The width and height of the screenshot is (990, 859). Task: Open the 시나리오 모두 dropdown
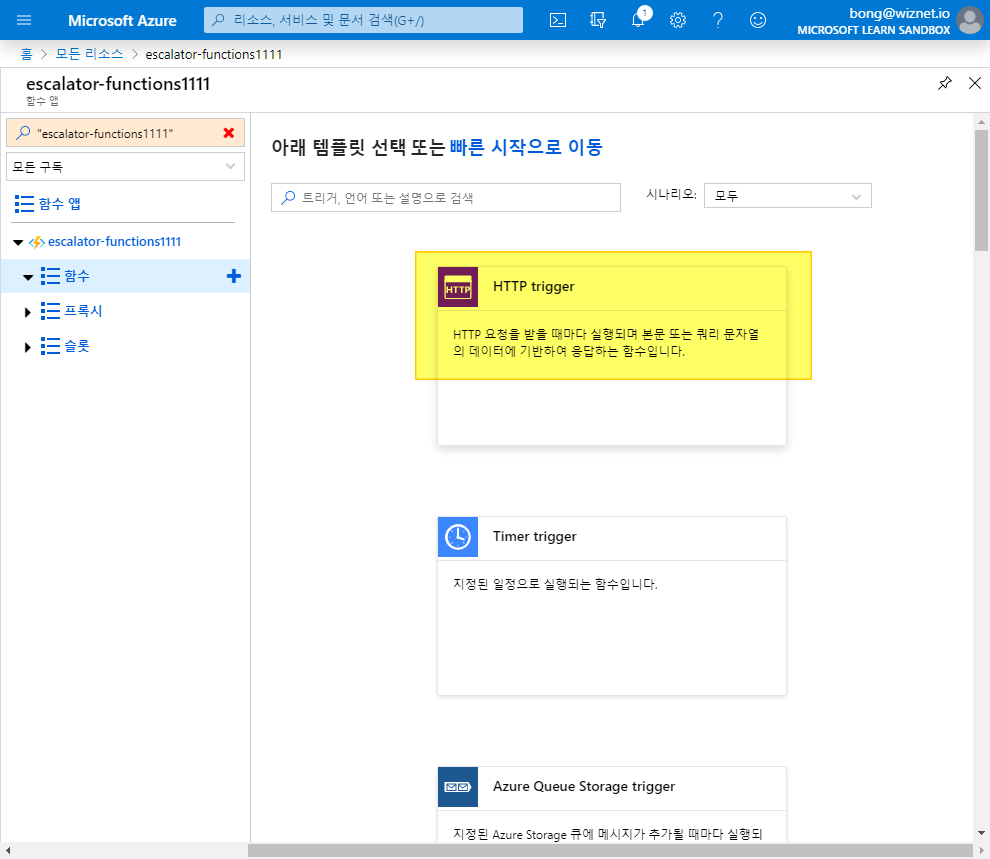point(787,196)
